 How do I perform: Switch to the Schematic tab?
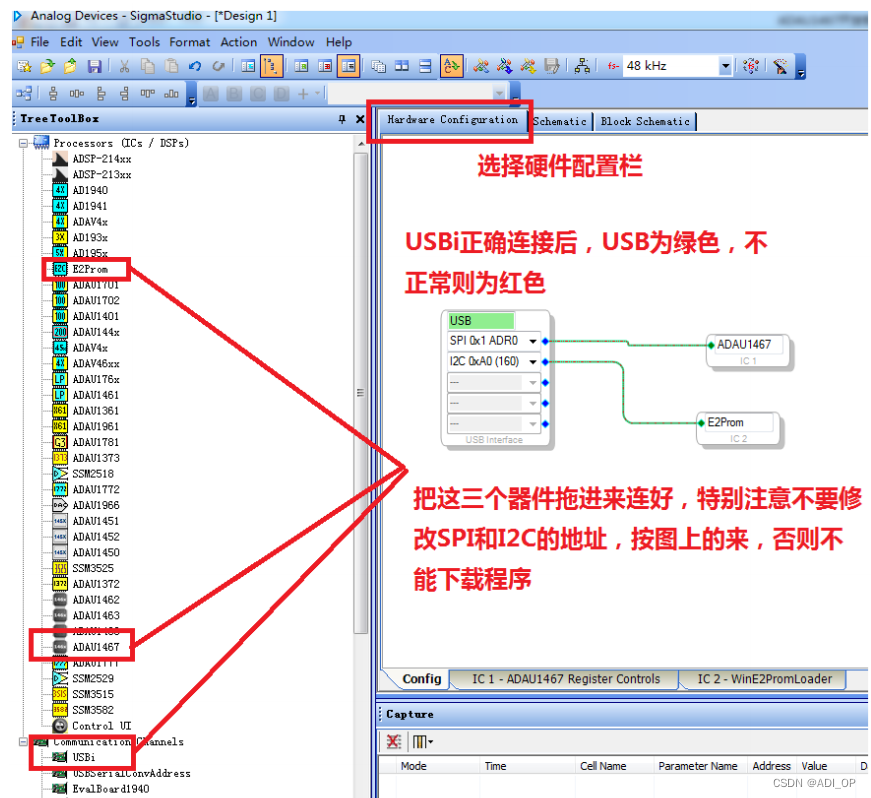(560, 121)
